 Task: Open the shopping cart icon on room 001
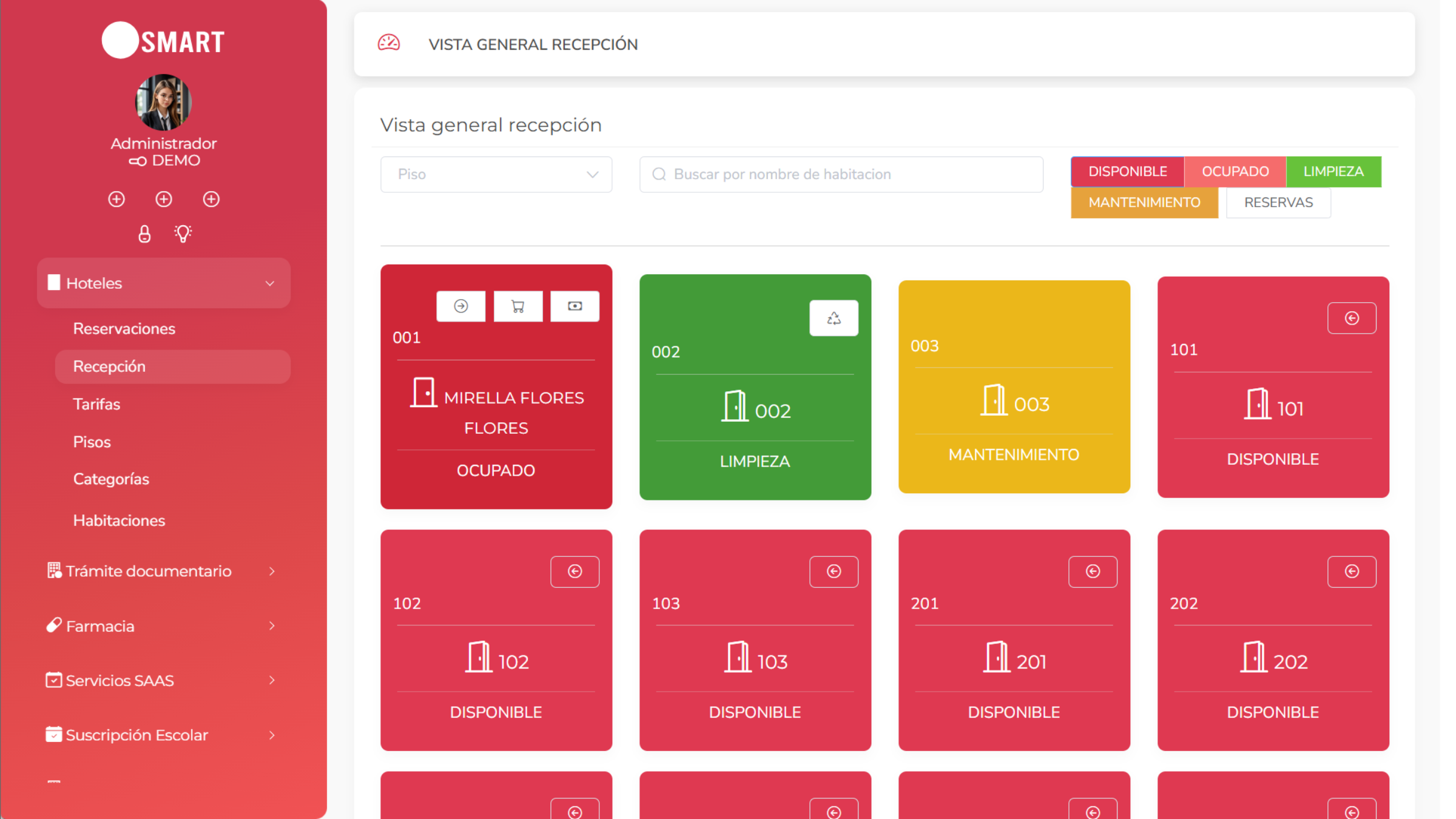pyautogui.click(x=517, y=306)
